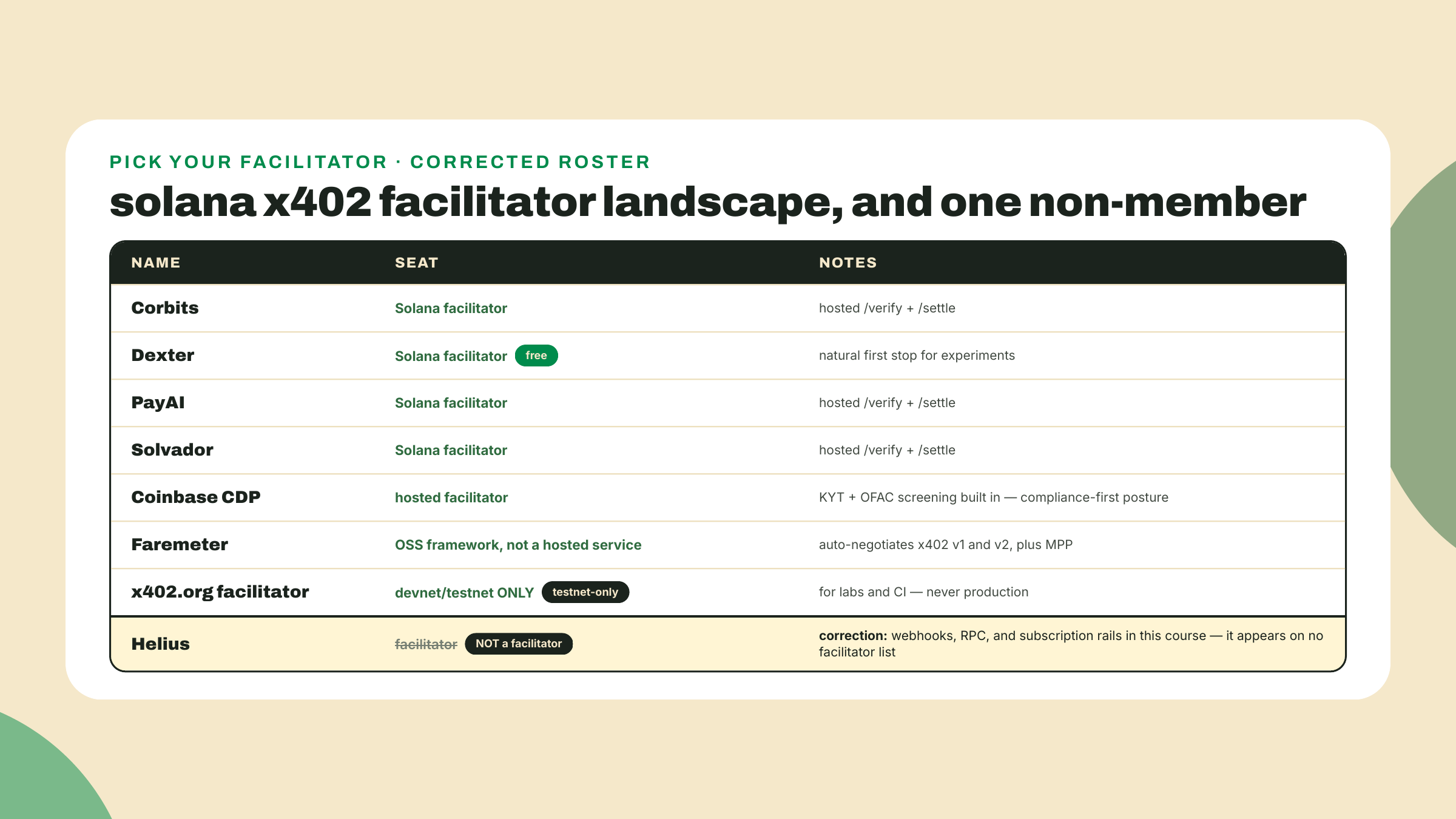1456x819 pixels.
Task: Click the NAME column header
Action: (156, 263)
